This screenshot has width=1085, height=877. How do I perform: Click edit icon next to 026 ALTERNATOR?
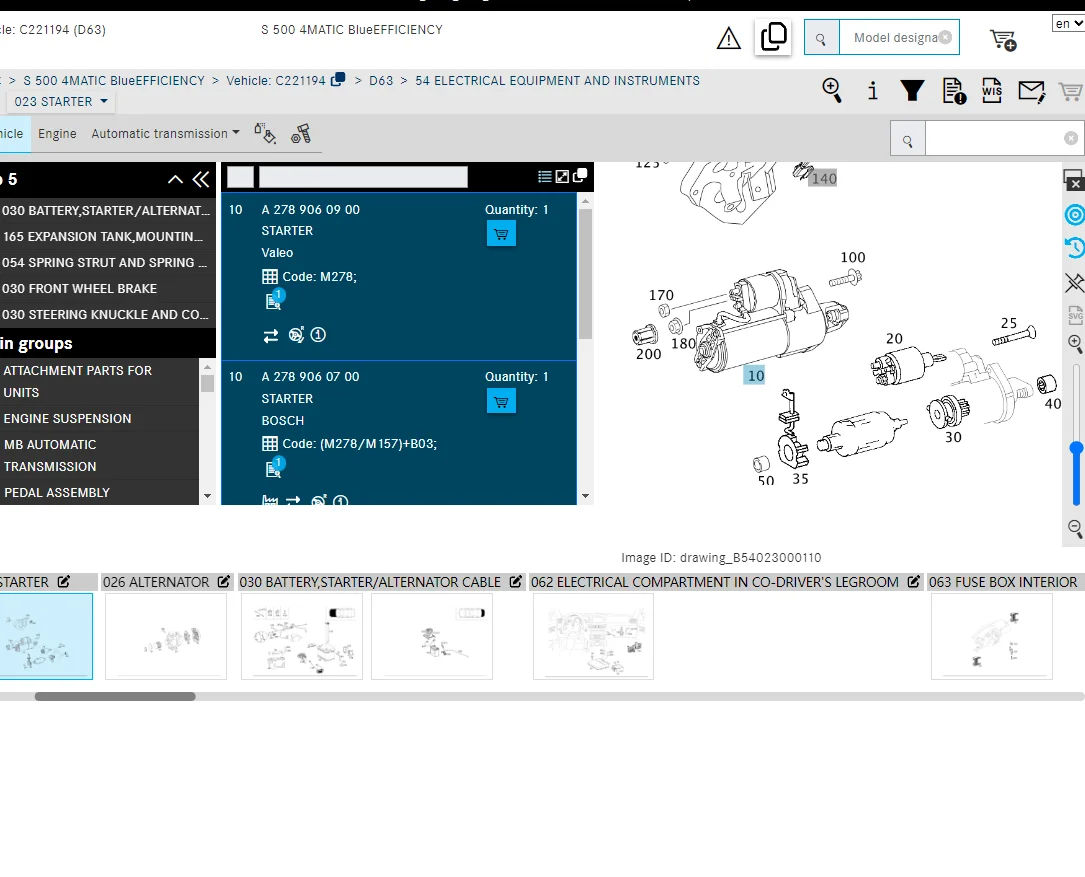point(224,582)
